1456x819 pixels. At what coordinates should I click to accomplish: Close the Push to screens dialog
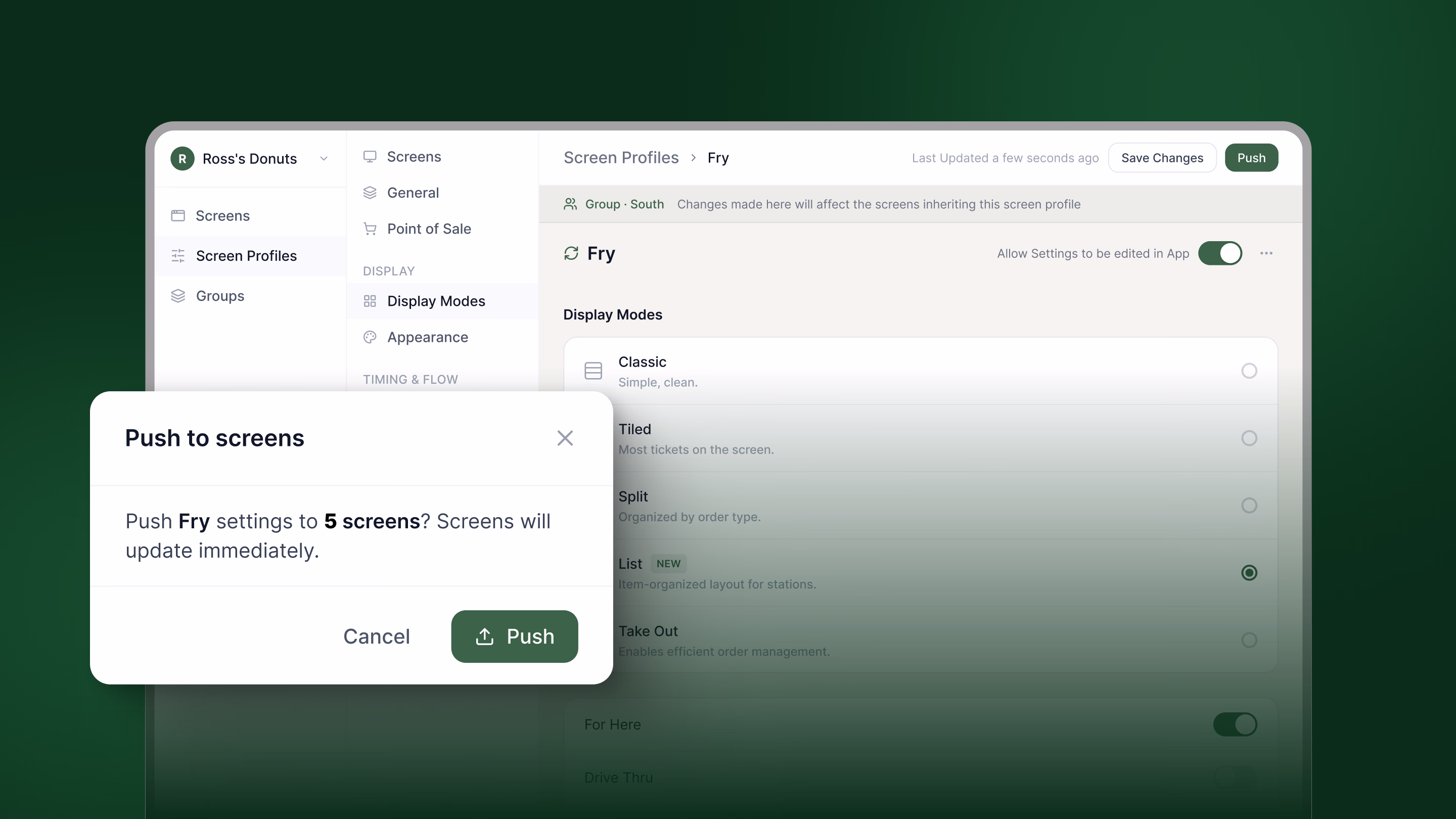point(565,438)
